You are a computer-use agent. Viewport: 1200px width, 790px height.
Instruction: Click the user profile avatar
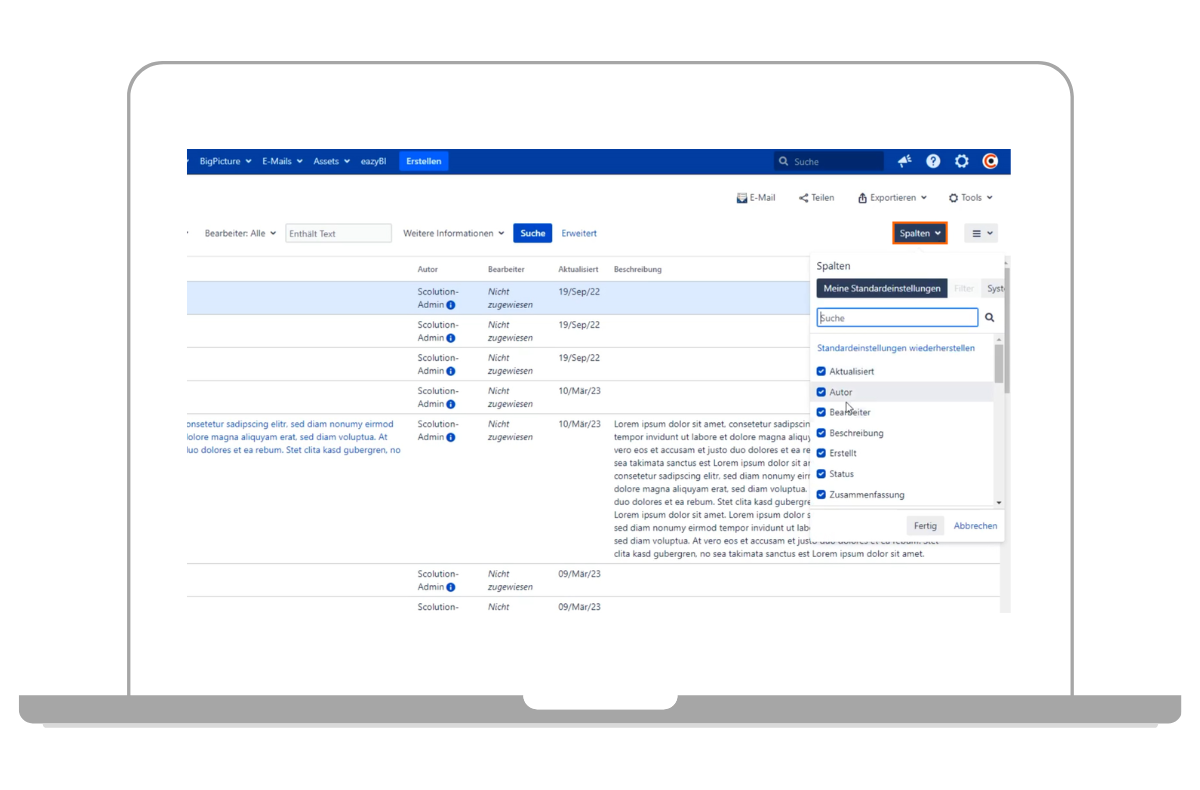[990, 161]
